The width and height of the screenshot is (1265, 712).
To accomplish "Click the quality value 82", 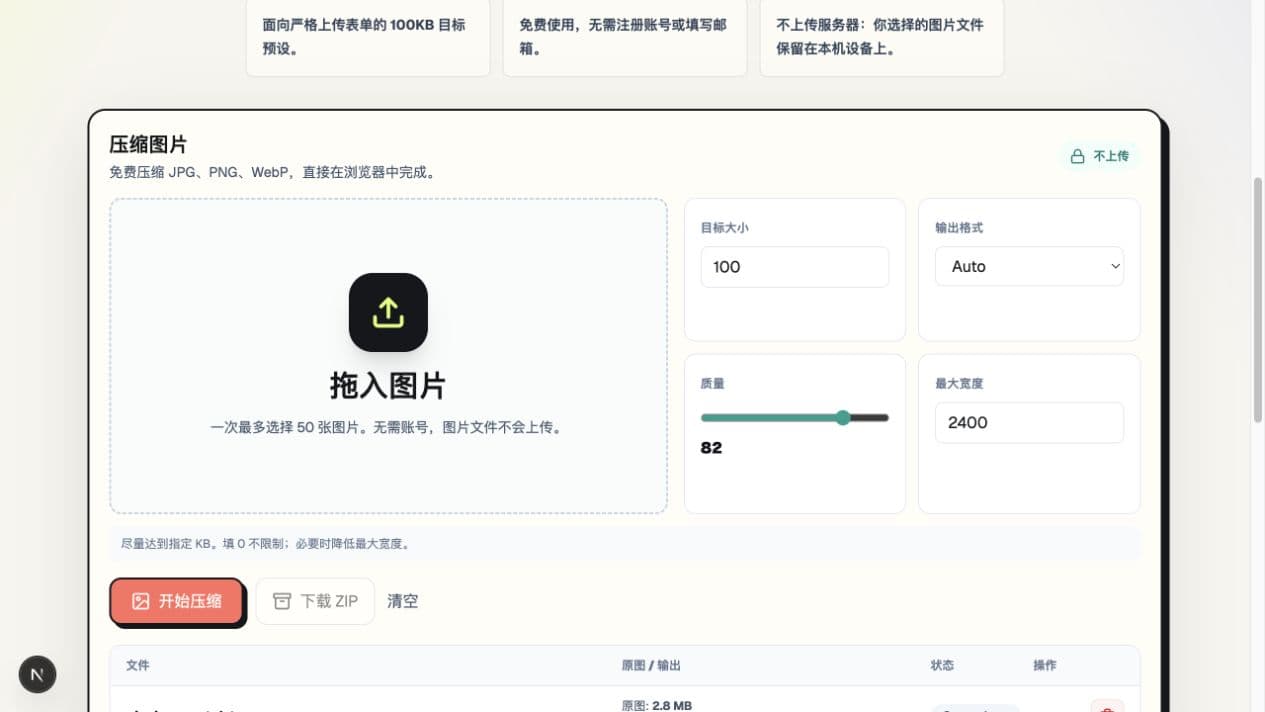I will click(x=711, y=448).
